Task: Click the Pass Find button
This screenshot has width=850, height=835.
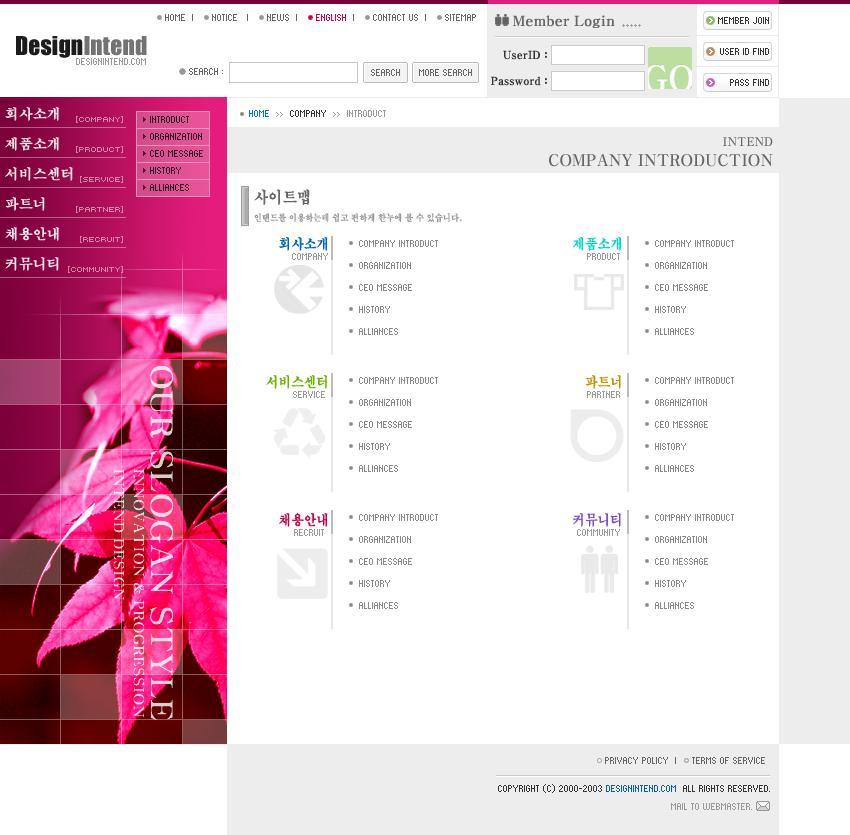Action: pyautogui.click(x=737, y=82)
